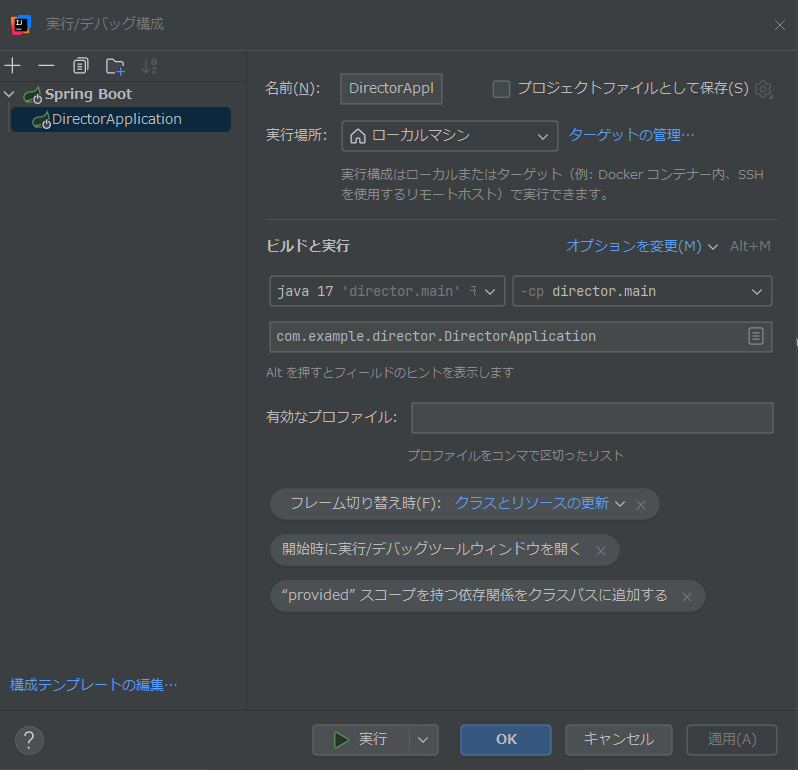This screenshot has width=798, height=770.
Task: Open 構成テンプレートの編集 link
Action: click(94, 685)
